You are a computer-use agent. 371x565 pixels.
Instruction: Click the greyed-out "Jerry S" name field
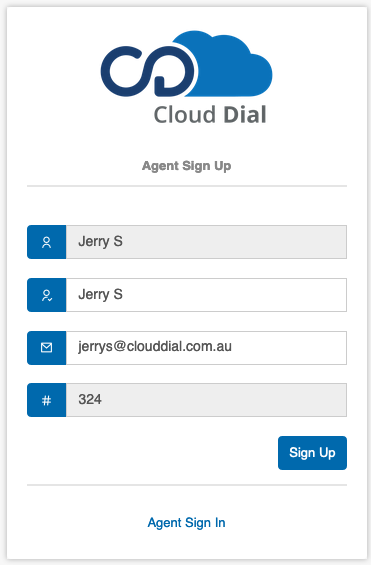(x=206, y=242)
